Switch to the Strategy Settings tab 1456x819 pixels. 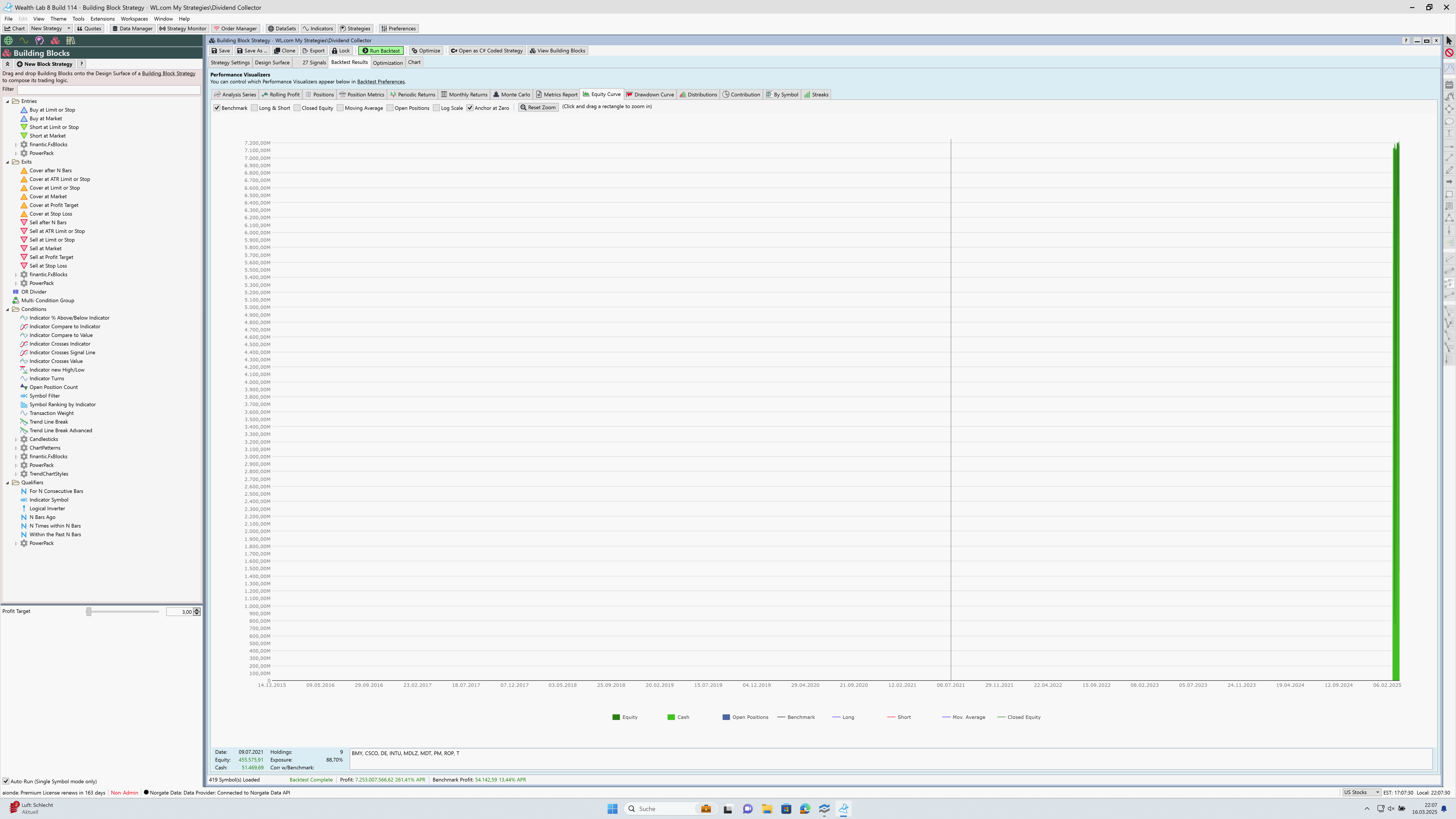230,63
